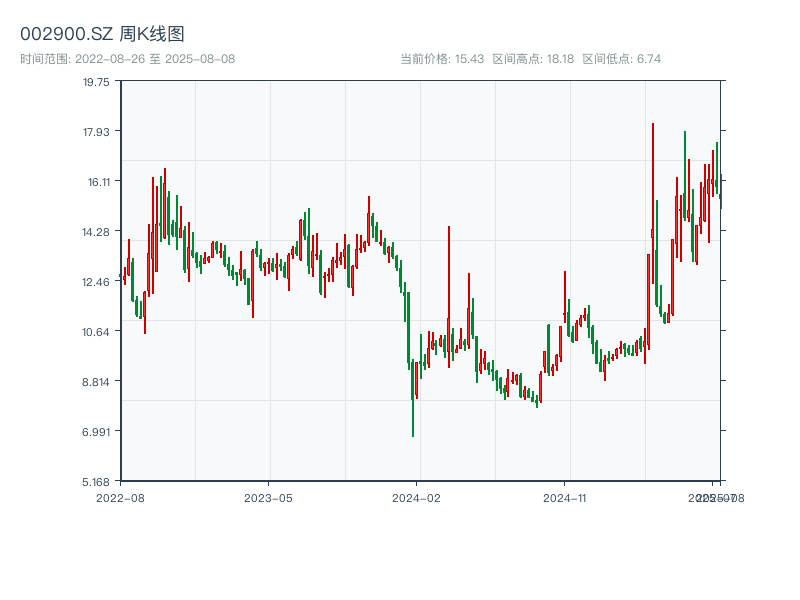Click the 8.814 y-axis label
The width and height of the screenshot is (800, 600).
tap(96, 382)
